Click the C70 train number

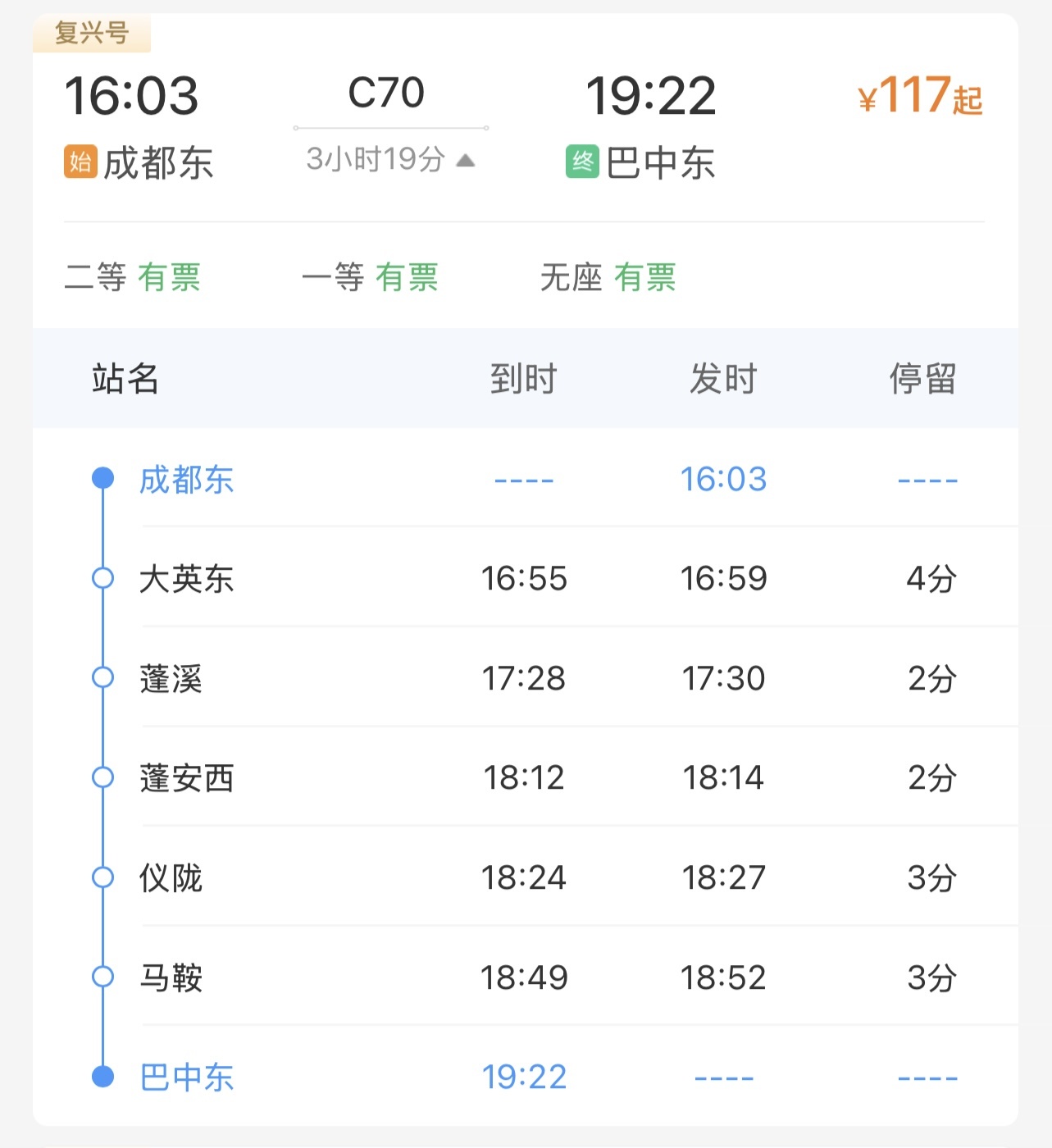coord(386,93)
